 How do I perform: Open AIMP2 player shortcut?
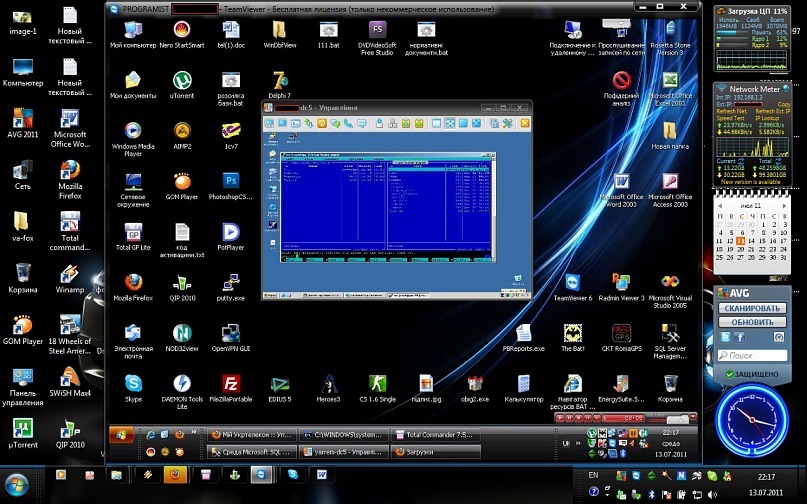[x=182, y=129]
